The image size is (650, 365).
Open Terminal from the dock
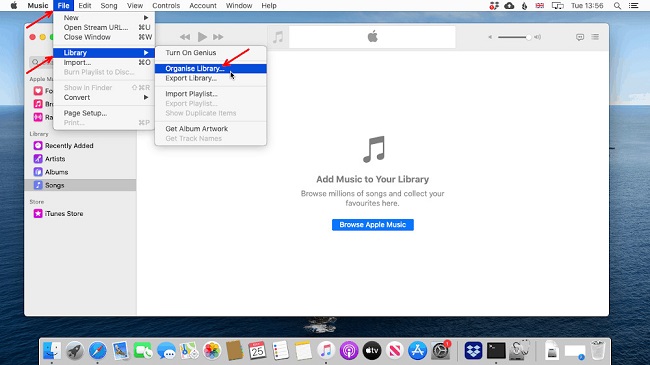[x=496, y=351]
